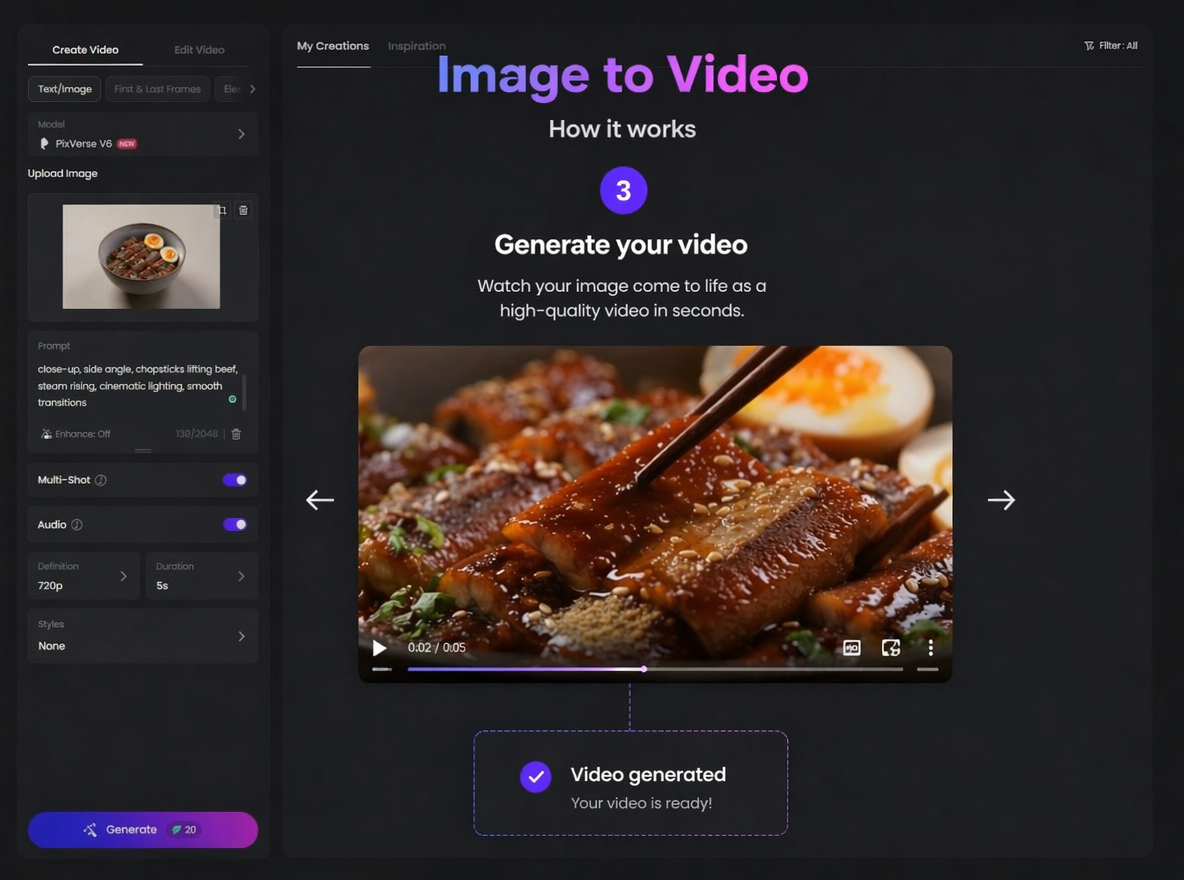Open the Filter: All options

[x=1110, y=45]
